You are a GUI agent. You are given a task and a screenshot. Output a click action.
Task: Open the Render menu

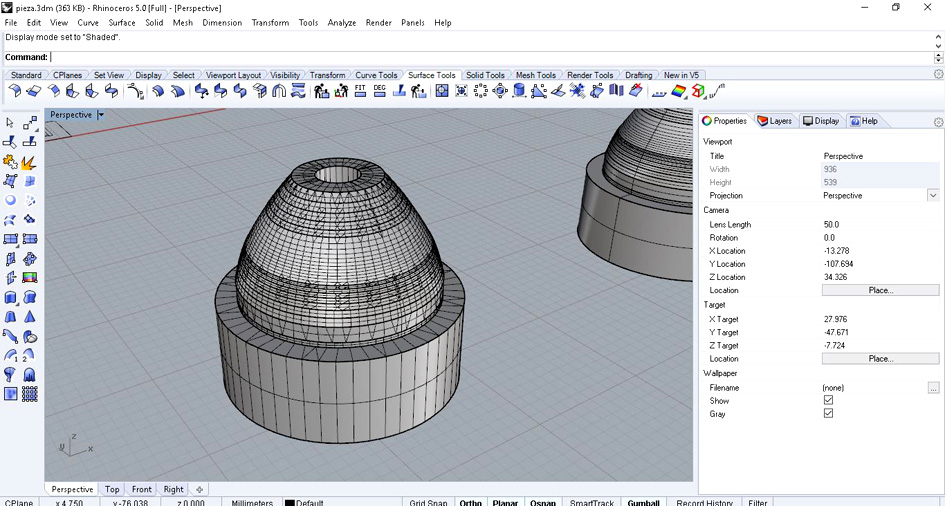(378, 23)
